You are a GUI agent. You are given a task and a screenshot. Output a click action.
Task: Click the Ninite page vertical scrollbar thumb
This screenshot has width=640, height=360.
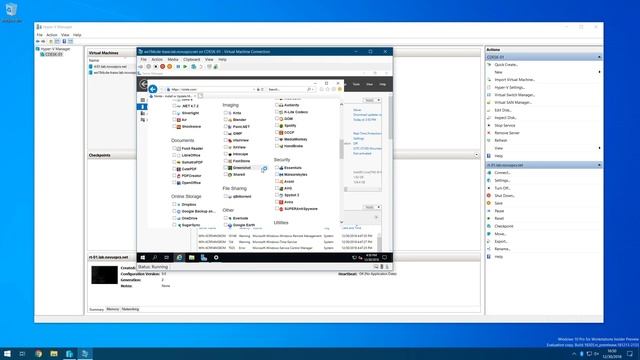(x=342, y=149)
